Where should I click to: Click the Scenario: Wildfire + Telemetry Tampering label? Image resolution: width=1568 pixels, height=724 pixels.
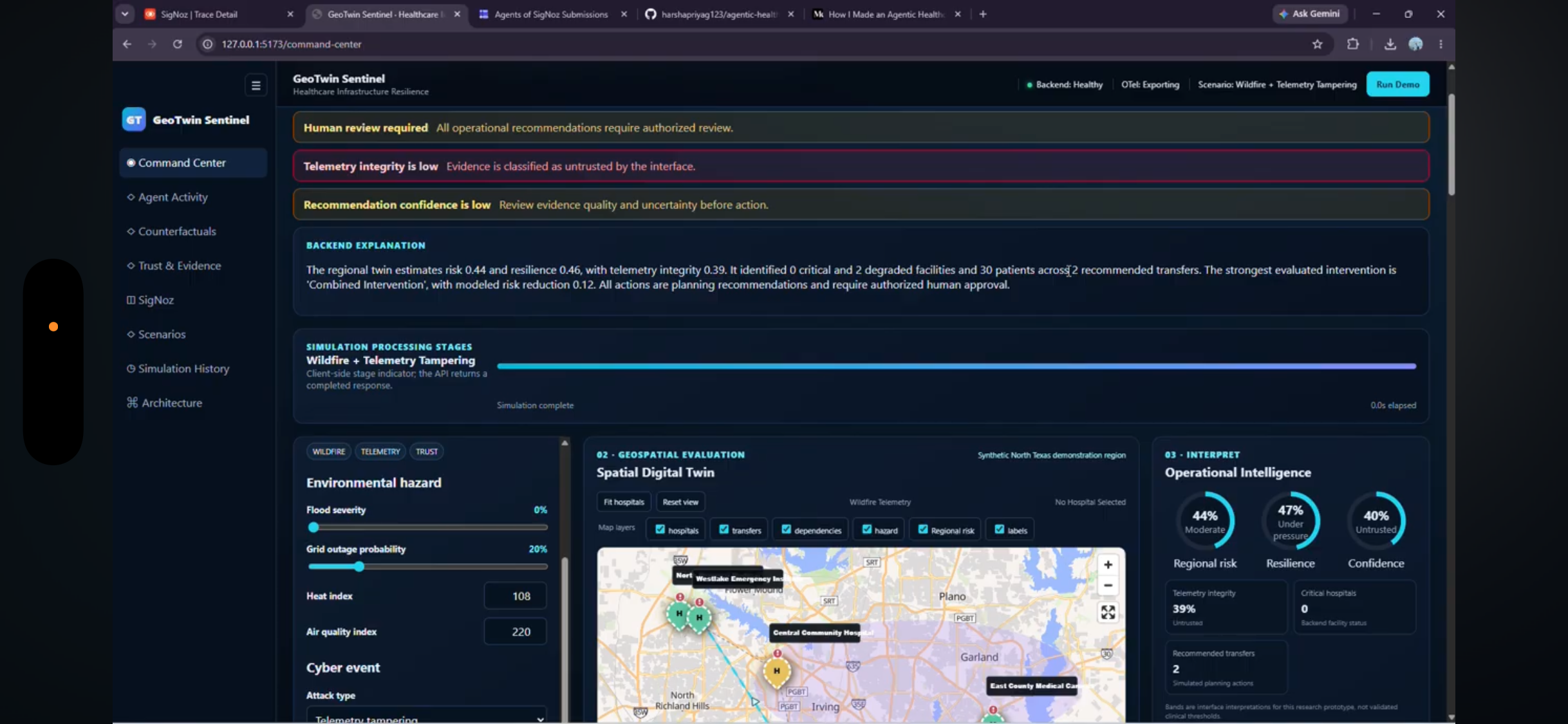click(1277, 84)
